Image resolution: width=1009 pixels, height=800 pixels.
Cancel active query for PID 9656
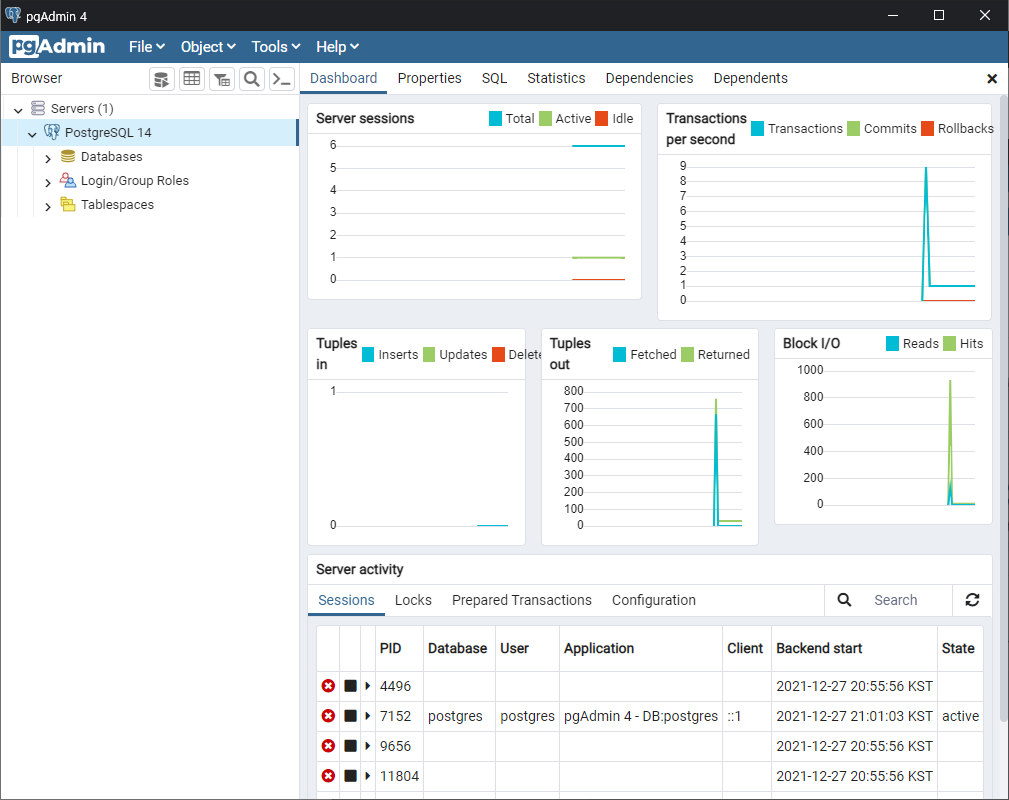coord(350,746)
